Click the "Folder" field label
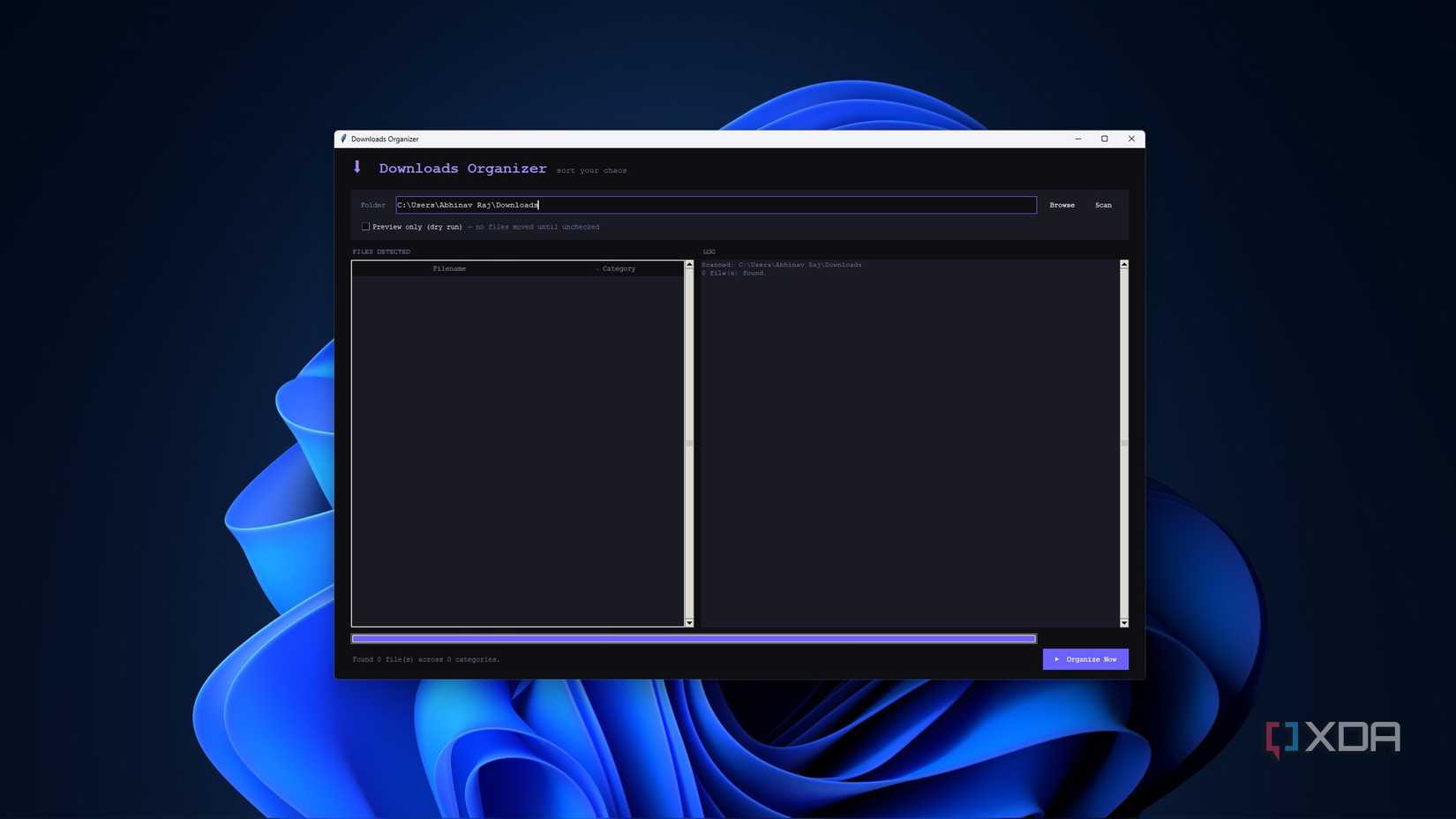The width and height of the screenshot is (1456, 819). point(373,205)
